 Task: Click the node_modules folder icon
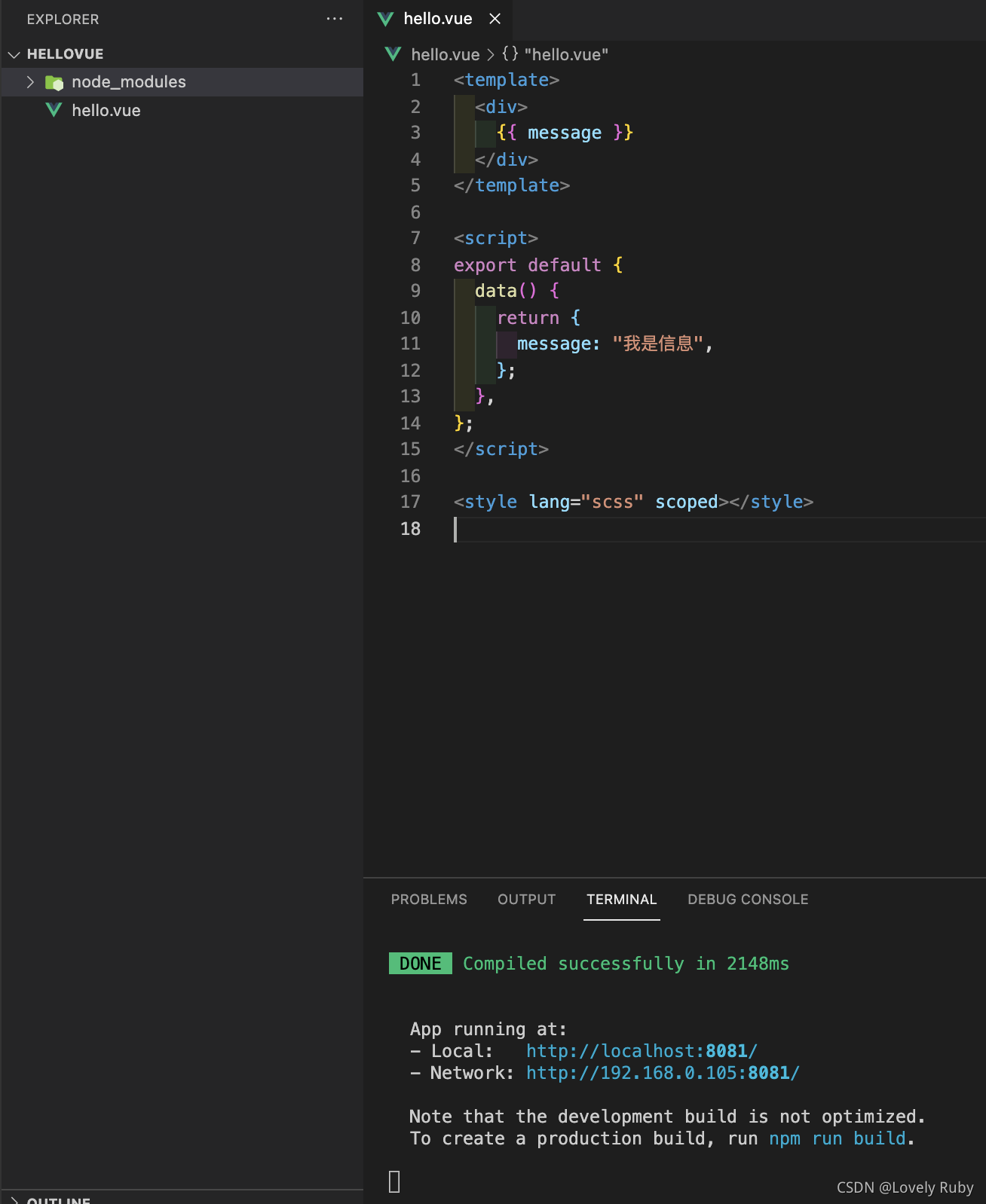click(54, 82)
